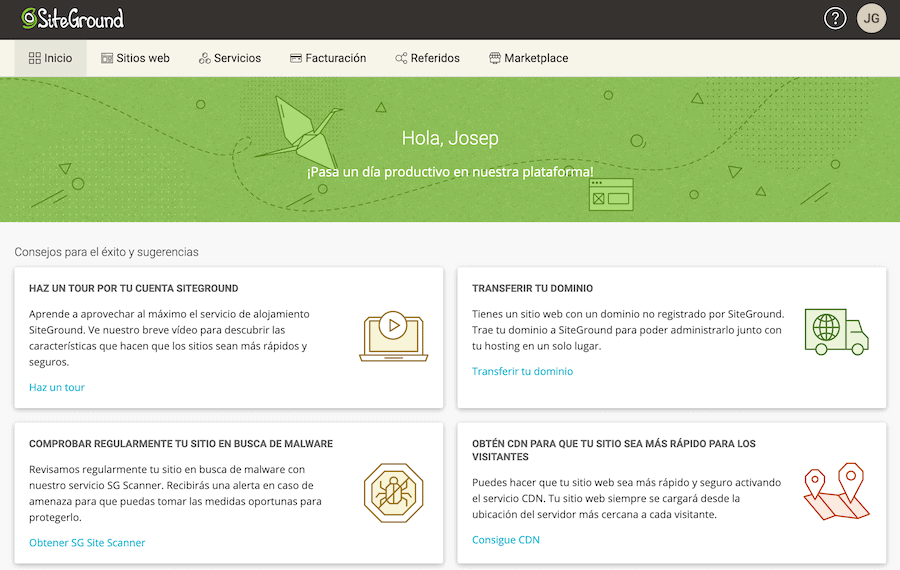Click the origami crane banner illustration

298,133
